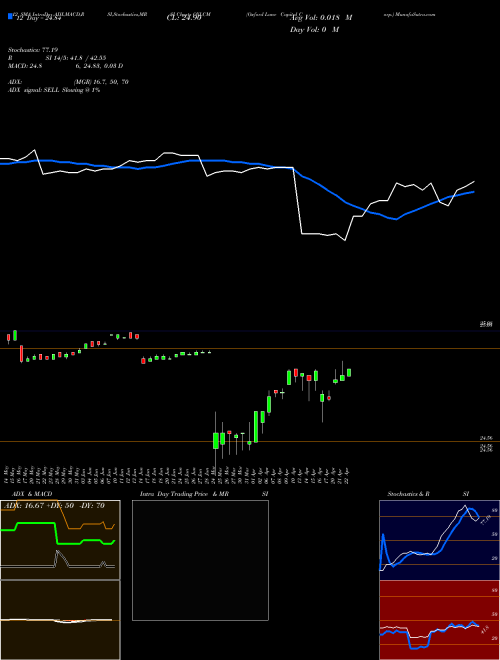Click the 'CL: 24.90' closing price text

pyautogui.click(x=184, y=18)
